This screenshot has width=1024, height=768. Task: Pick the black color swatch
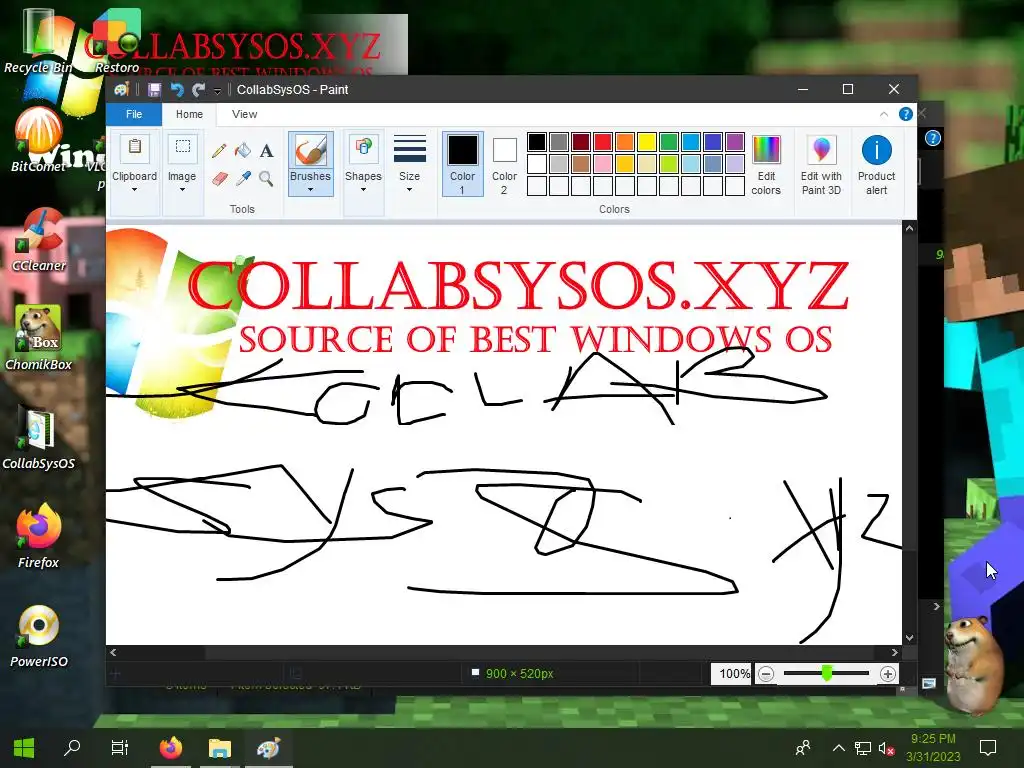537,142
